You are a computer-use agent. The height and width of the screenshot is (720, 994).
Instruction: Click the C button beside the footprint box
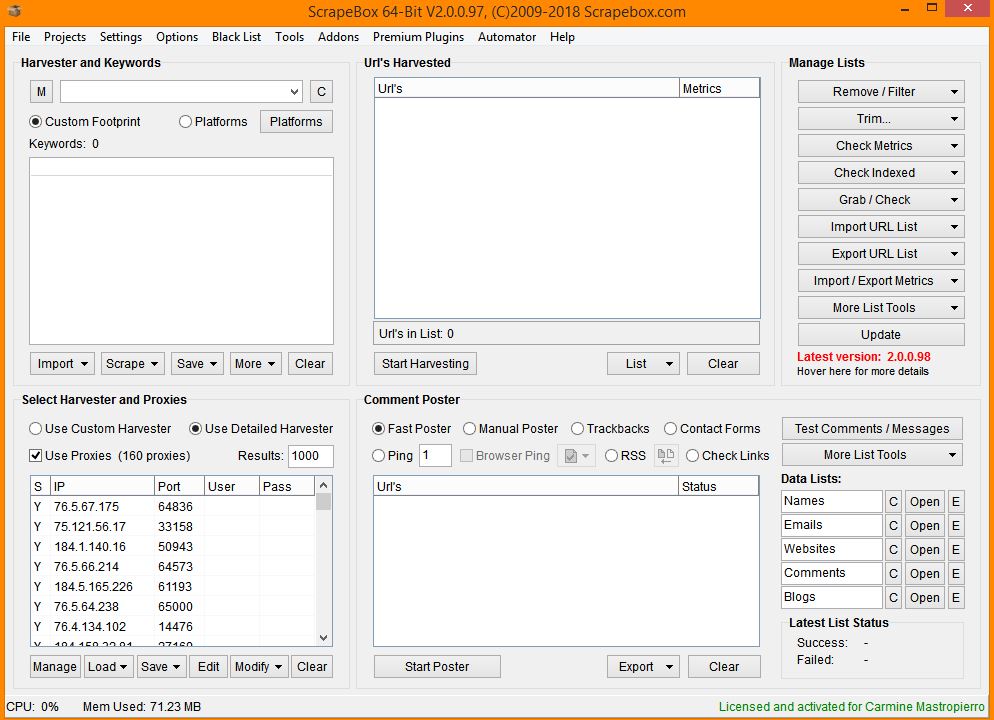click(321, 92)
